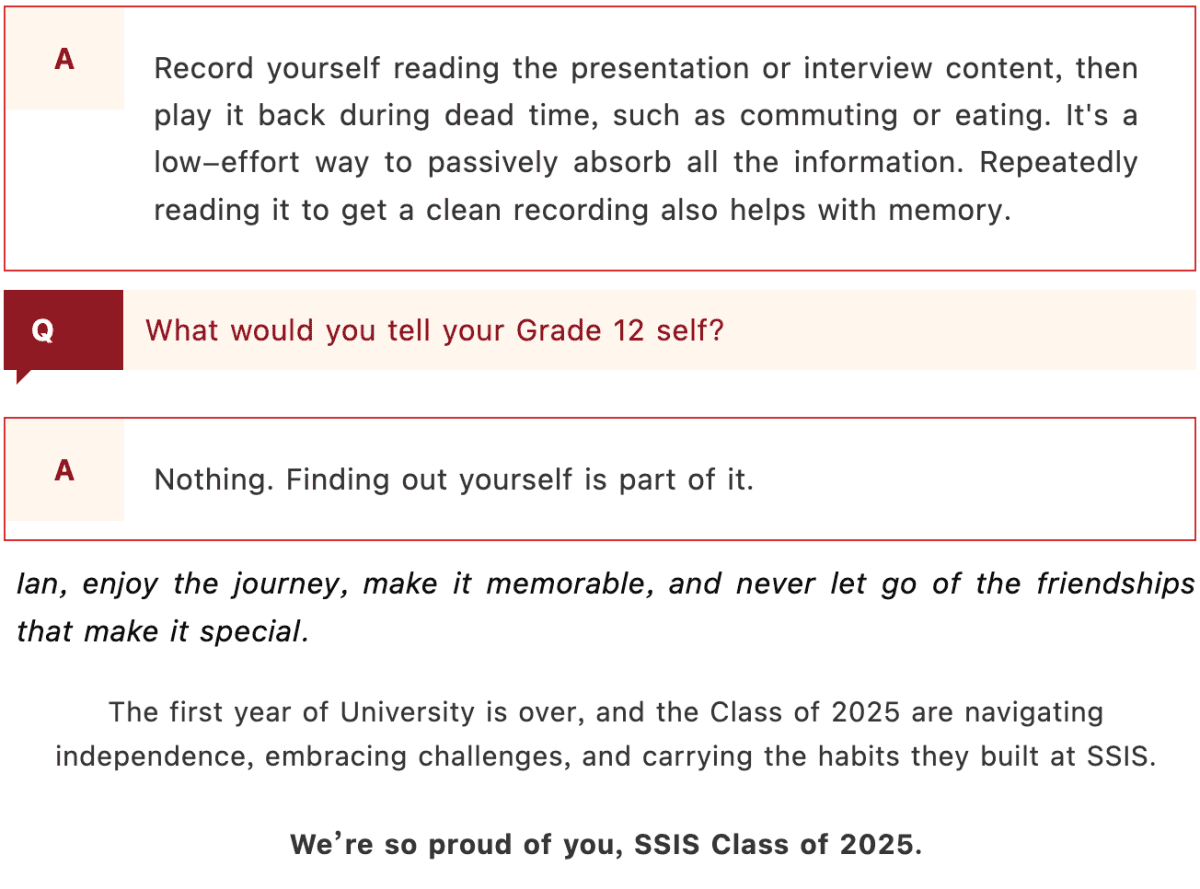Screen dimensions: 1200x889
Task: Click the line starting "Record yourself reading the presentation"
Action: [x=645, y=69]
